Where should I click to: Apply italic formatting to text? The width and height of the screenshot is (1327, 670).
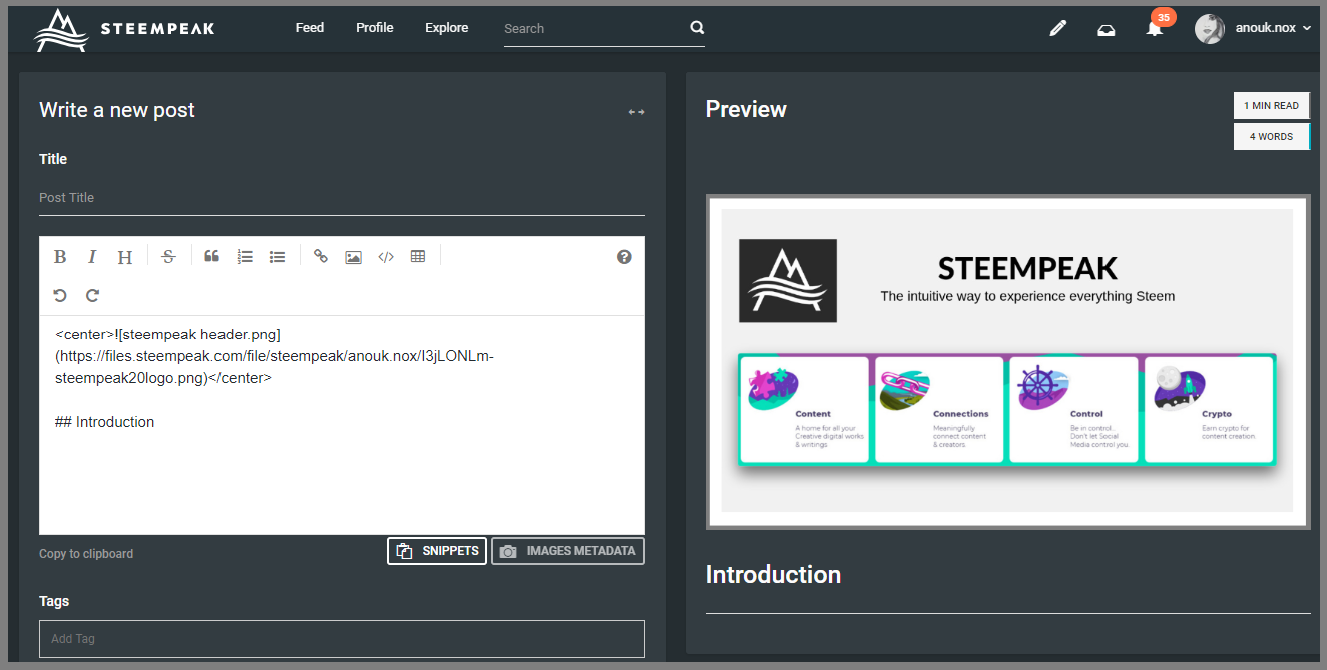92,257
